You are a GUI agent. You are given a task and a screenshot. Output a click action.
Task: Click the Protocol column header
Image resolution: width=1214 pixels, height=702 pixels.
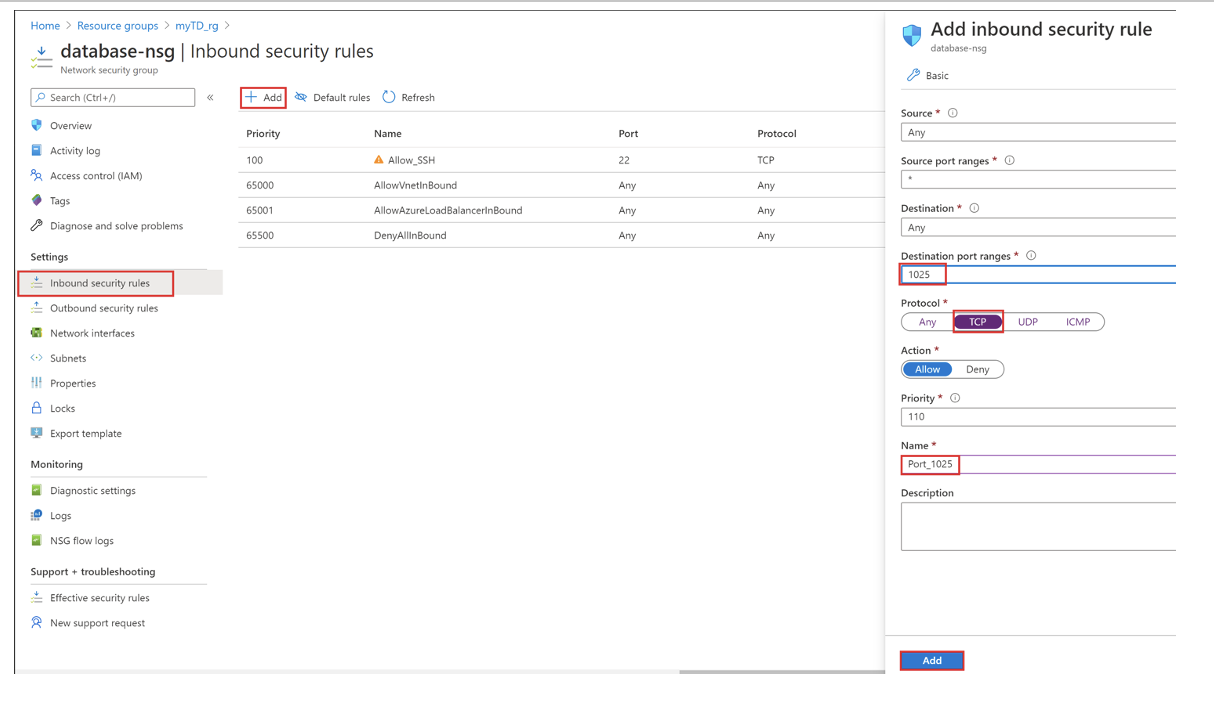tap(777, 133)
